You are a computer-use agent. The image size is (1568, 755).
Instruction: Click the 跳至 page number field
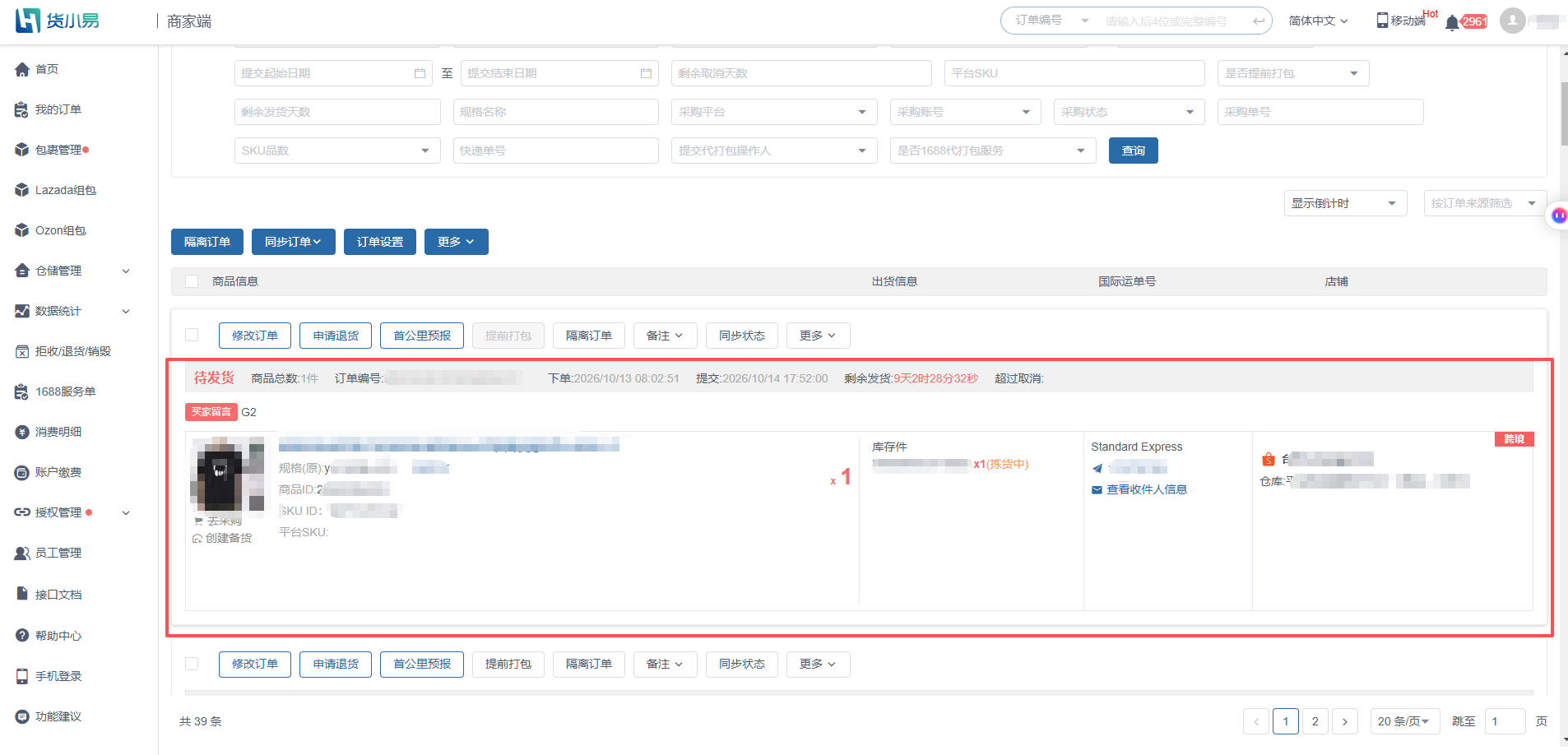click(1505, 721)
